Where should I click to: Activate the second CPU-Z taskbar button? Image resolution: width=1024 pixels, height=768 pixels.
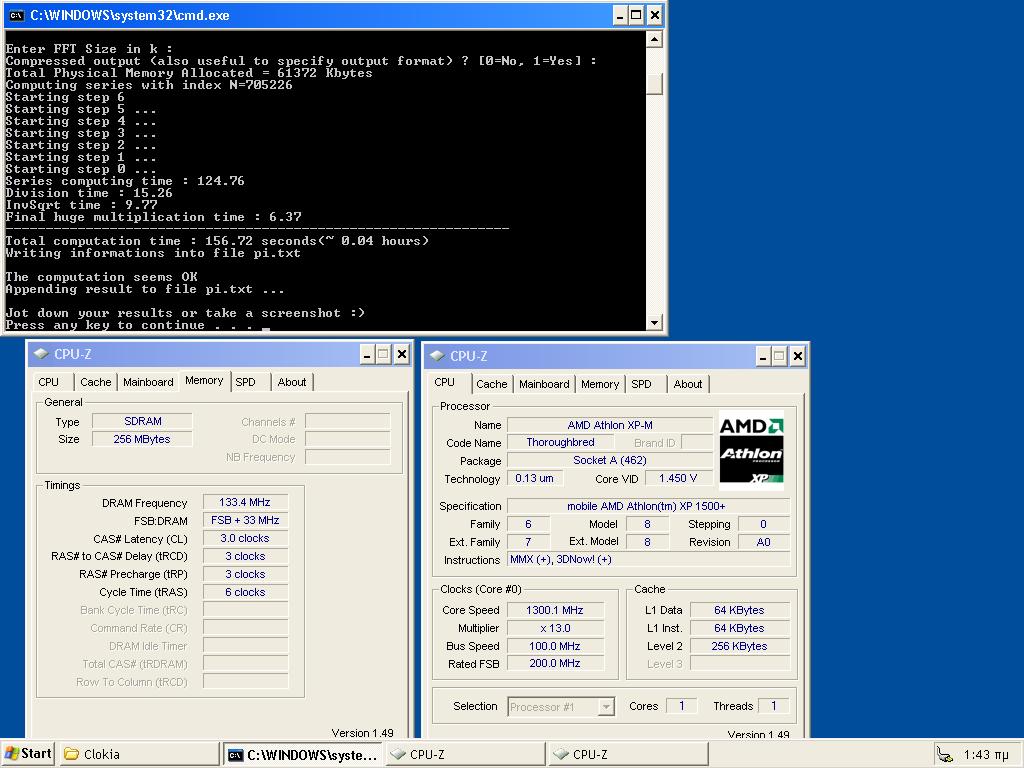tap(628, 754)
